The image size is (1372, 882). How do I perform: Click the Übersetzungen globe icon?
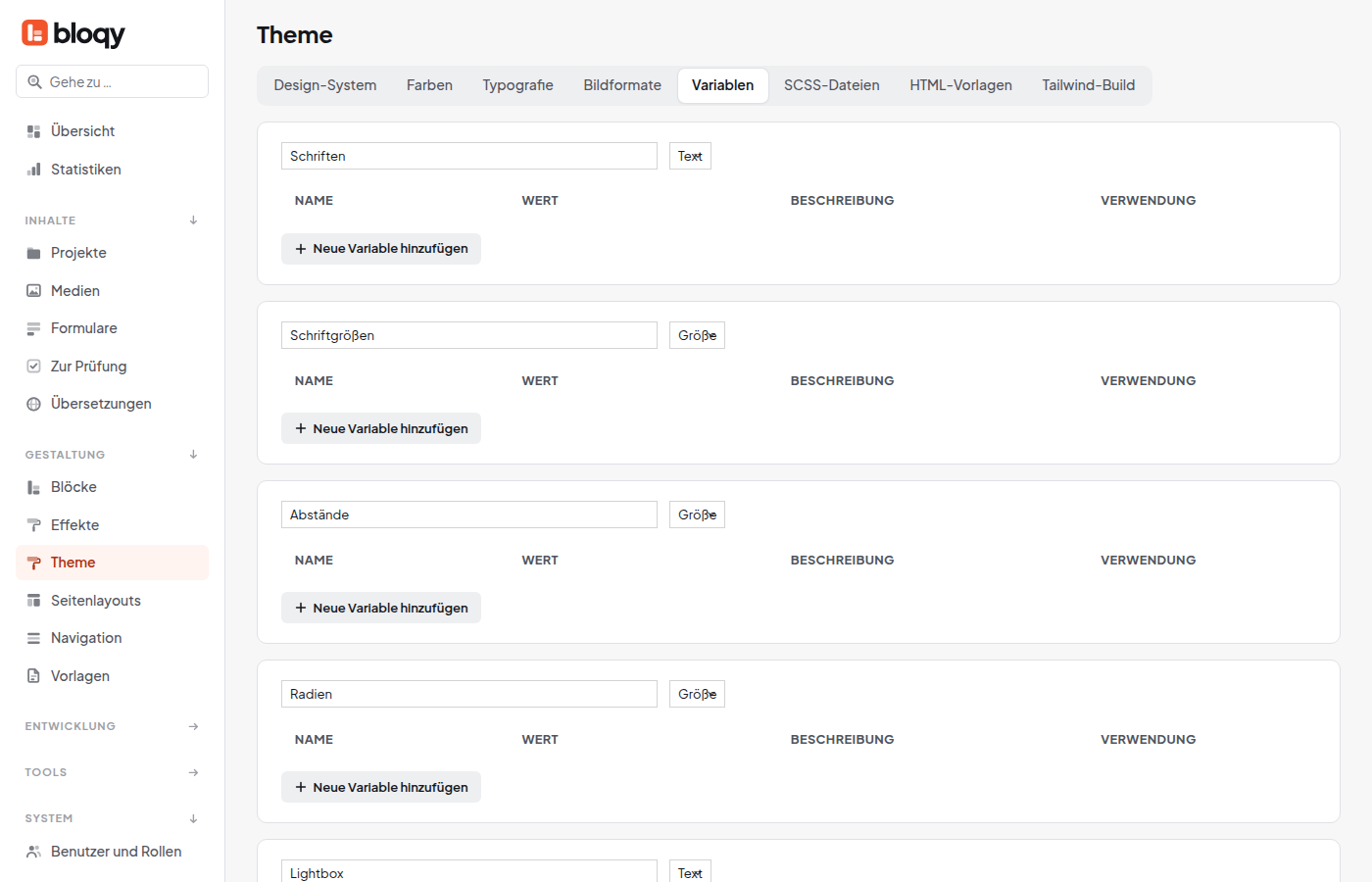click(x=33, y=404)
